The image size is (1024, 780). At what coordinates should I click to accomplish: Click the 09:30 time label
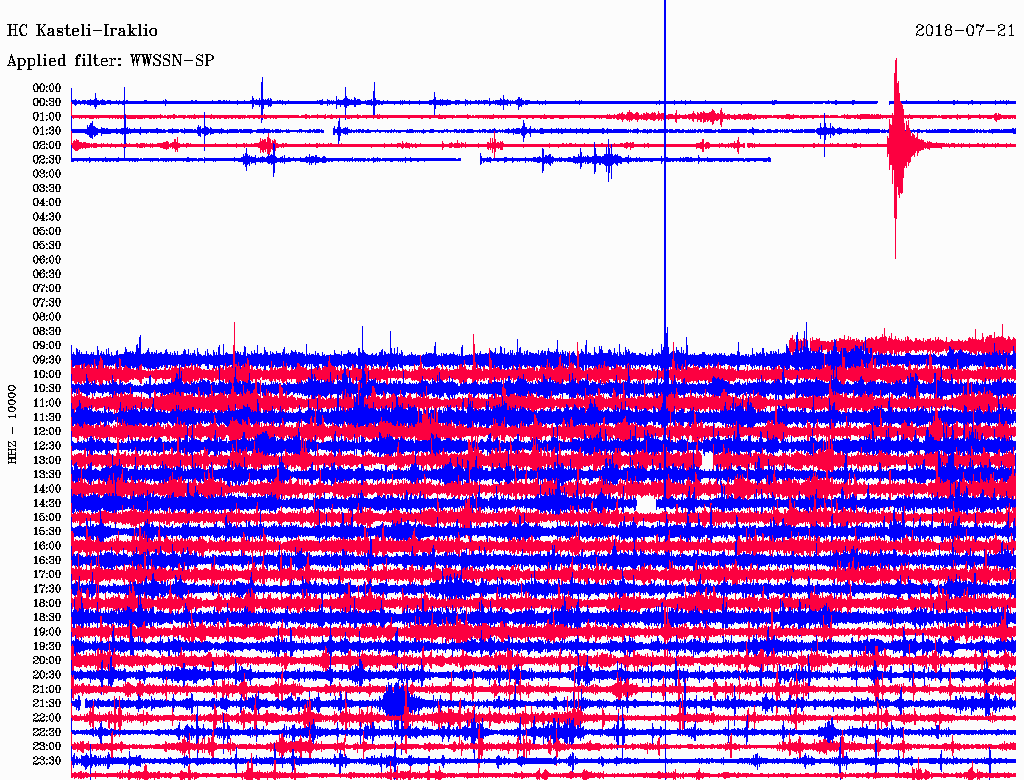[x=47, y=360]
